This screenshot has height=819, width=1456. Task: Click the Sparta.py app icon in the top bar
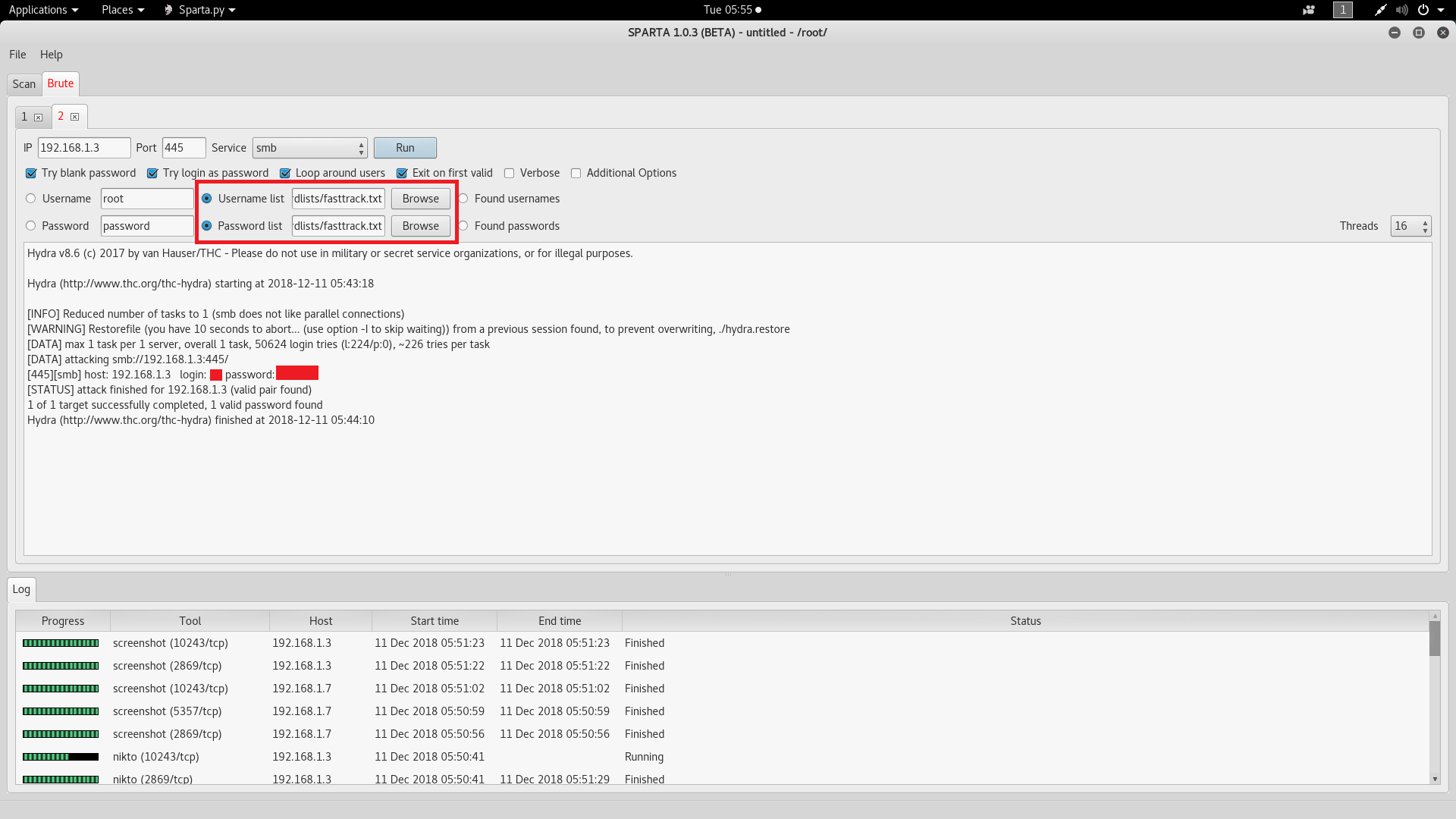(168, 10)
